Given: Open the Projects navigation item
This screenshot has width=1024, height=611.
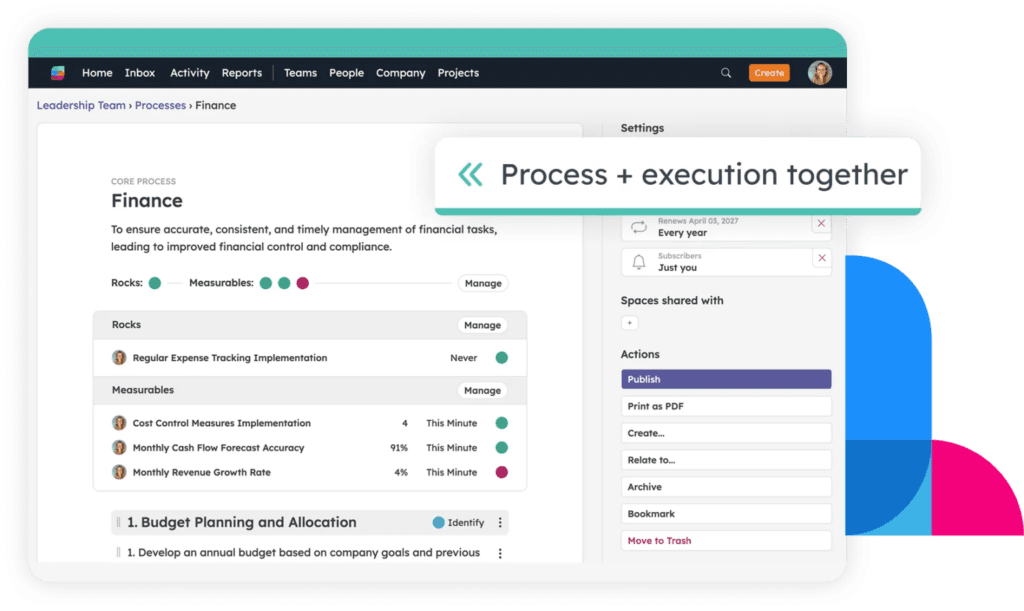Looking at the screenshot, I should [457, 72].
